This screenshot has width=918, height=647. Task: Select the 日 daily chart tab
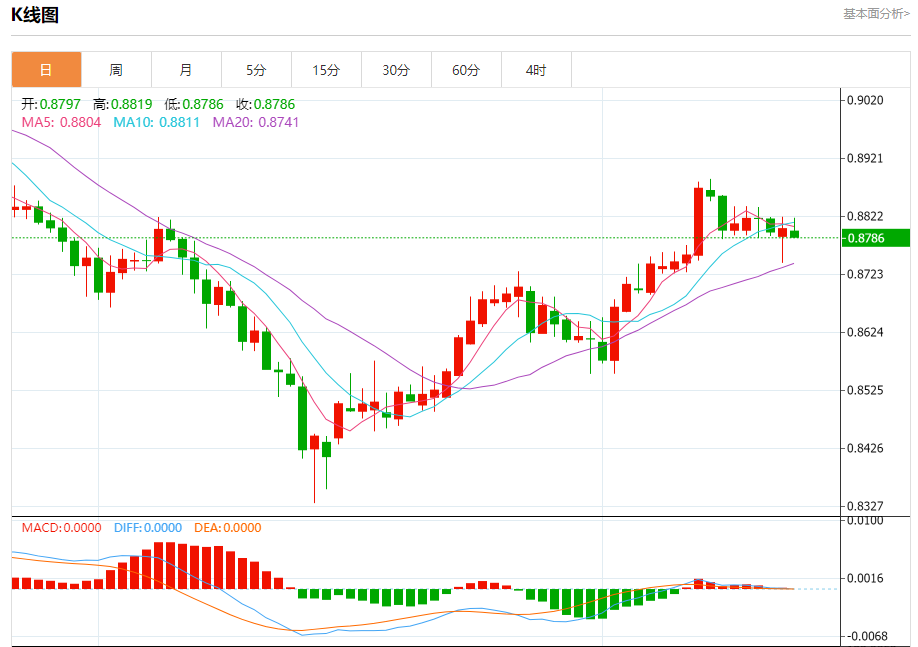(x=46, y=70)
